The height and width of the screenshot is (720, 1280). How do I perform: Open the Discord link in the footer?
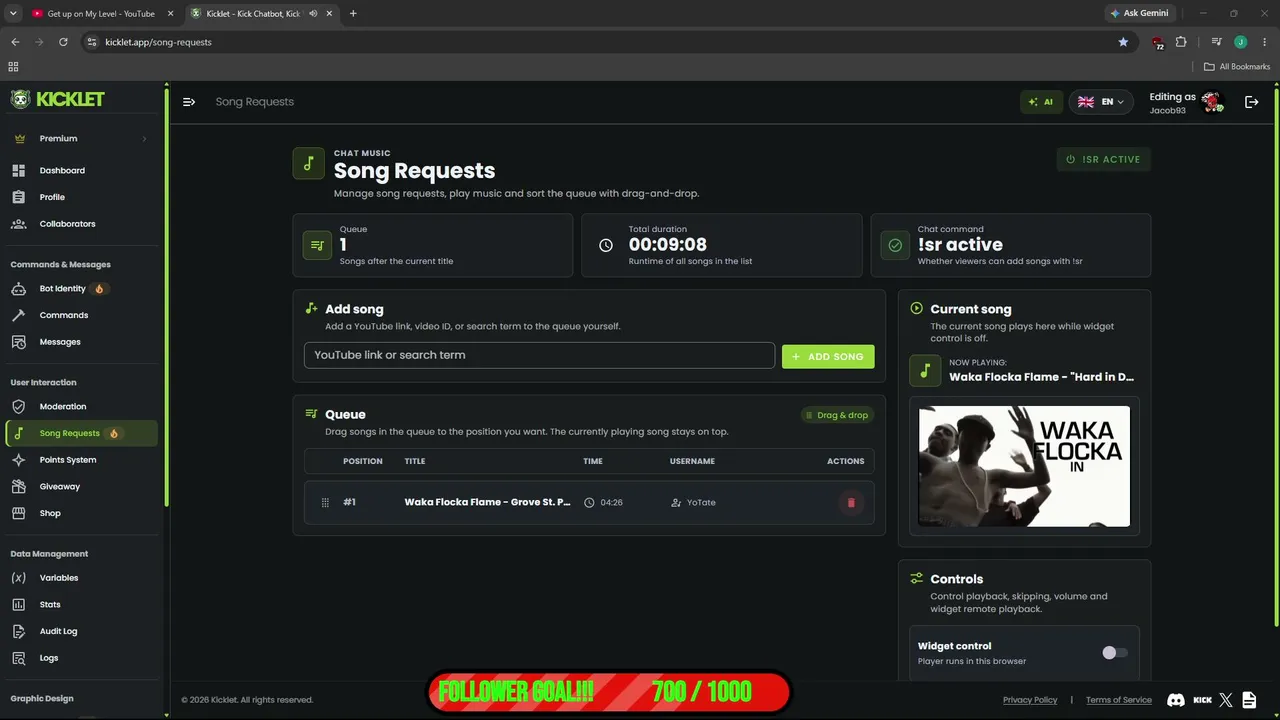point(1176,700)
